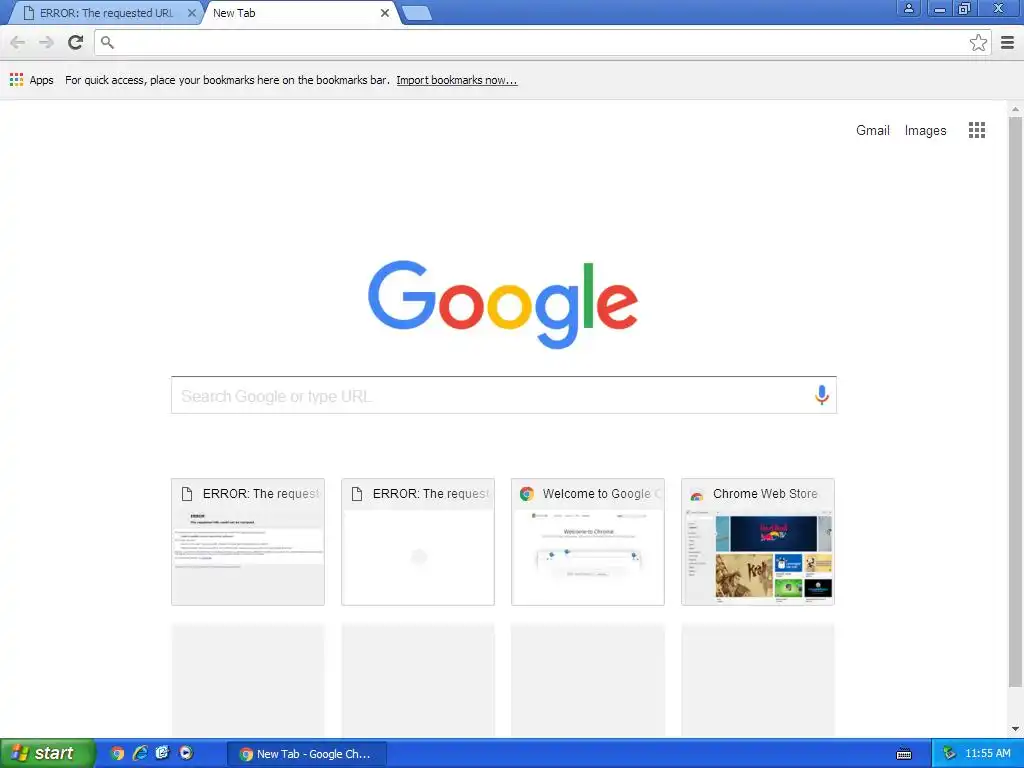This screenshot has height=768, width=1024.
Task: Restore down the Chrome window
Action: (964, 8)
